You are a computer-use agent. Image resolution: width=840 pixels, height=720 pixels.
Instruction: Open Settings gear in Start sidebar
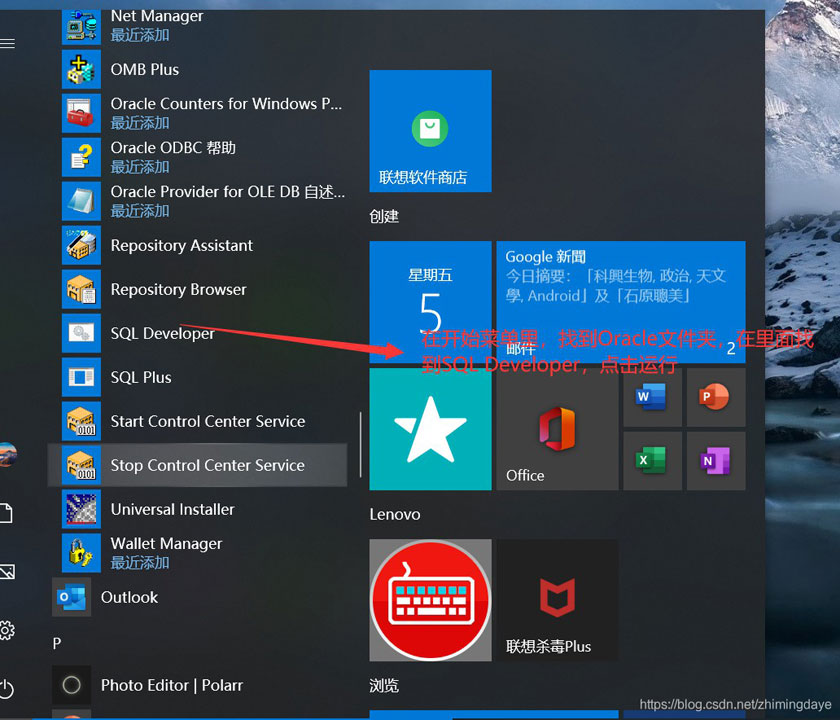pyautogui.click(x=7, y=630)
